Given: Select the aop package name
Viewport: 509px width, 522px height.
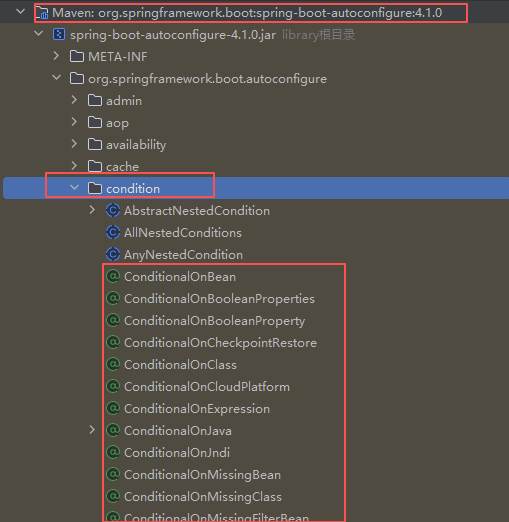Looking at the screenshot, I should point(117,123).
